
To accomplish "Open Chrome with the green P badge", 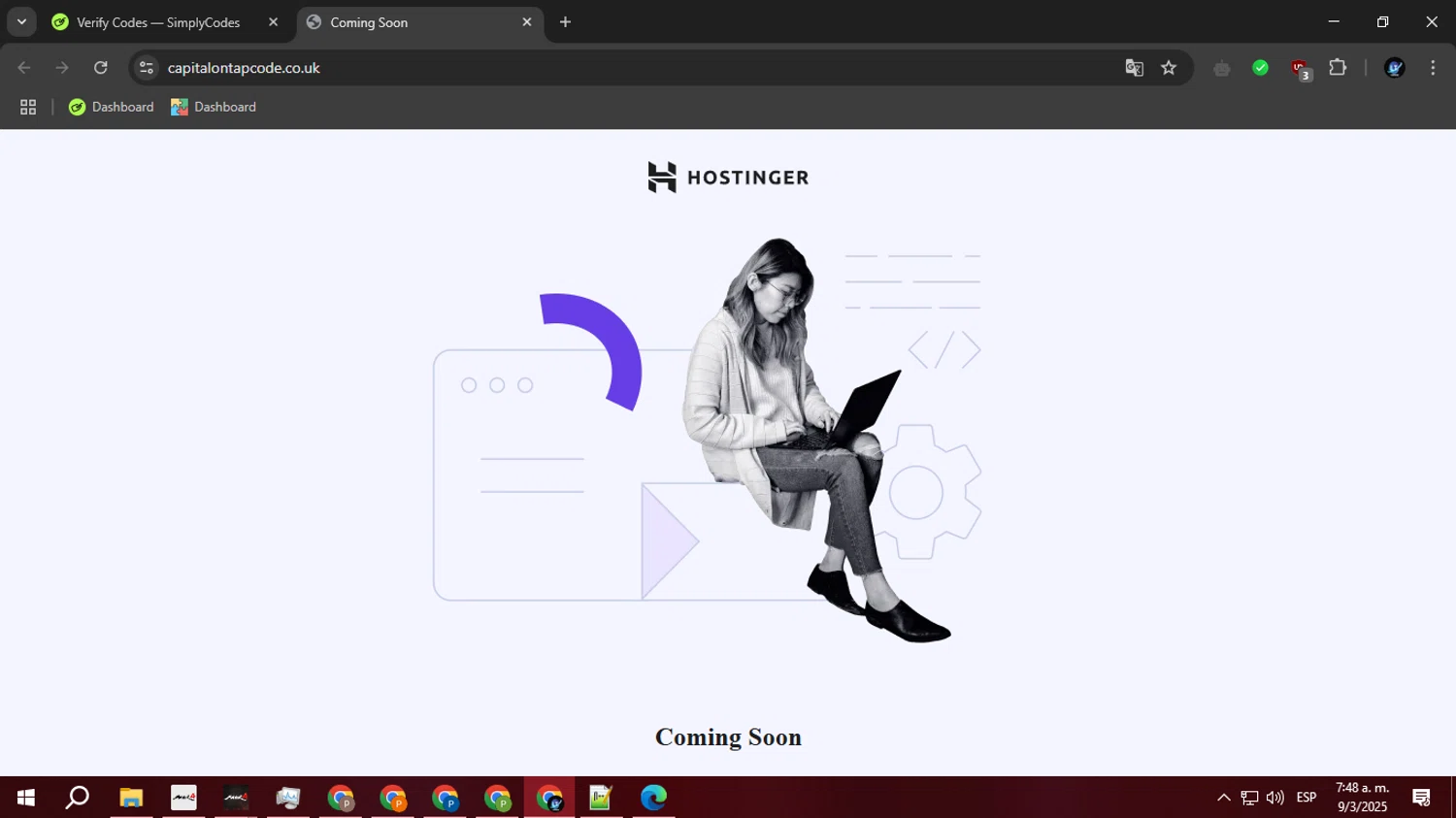I will tap(498, 798).
